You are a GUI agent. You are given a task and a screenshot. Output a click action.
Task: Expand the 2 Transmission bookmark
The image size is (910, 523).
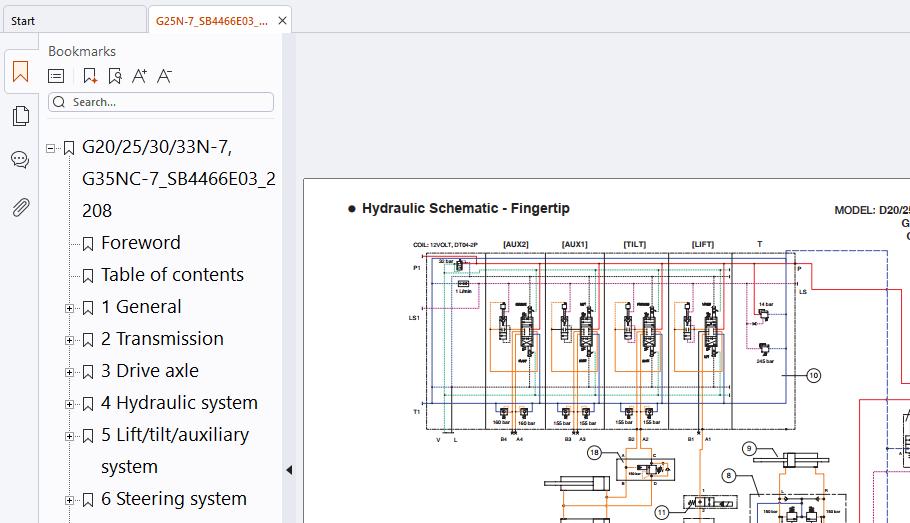tap(70, 340)
